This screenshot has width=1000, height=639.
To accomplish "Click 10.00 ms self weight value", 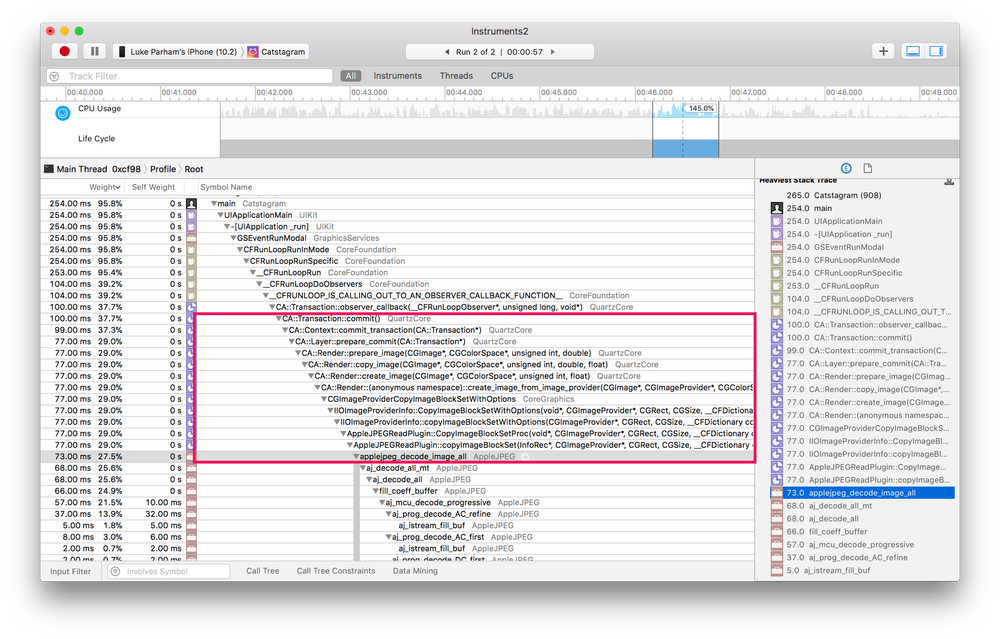I will point(163,503).
